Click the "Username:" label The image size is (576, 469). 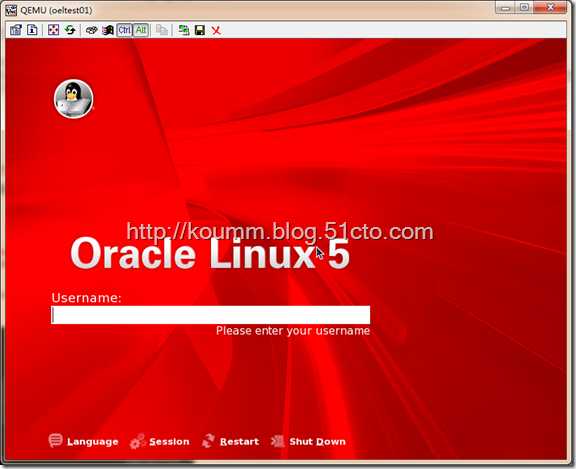pyautogui.click(x=86, y=297)
